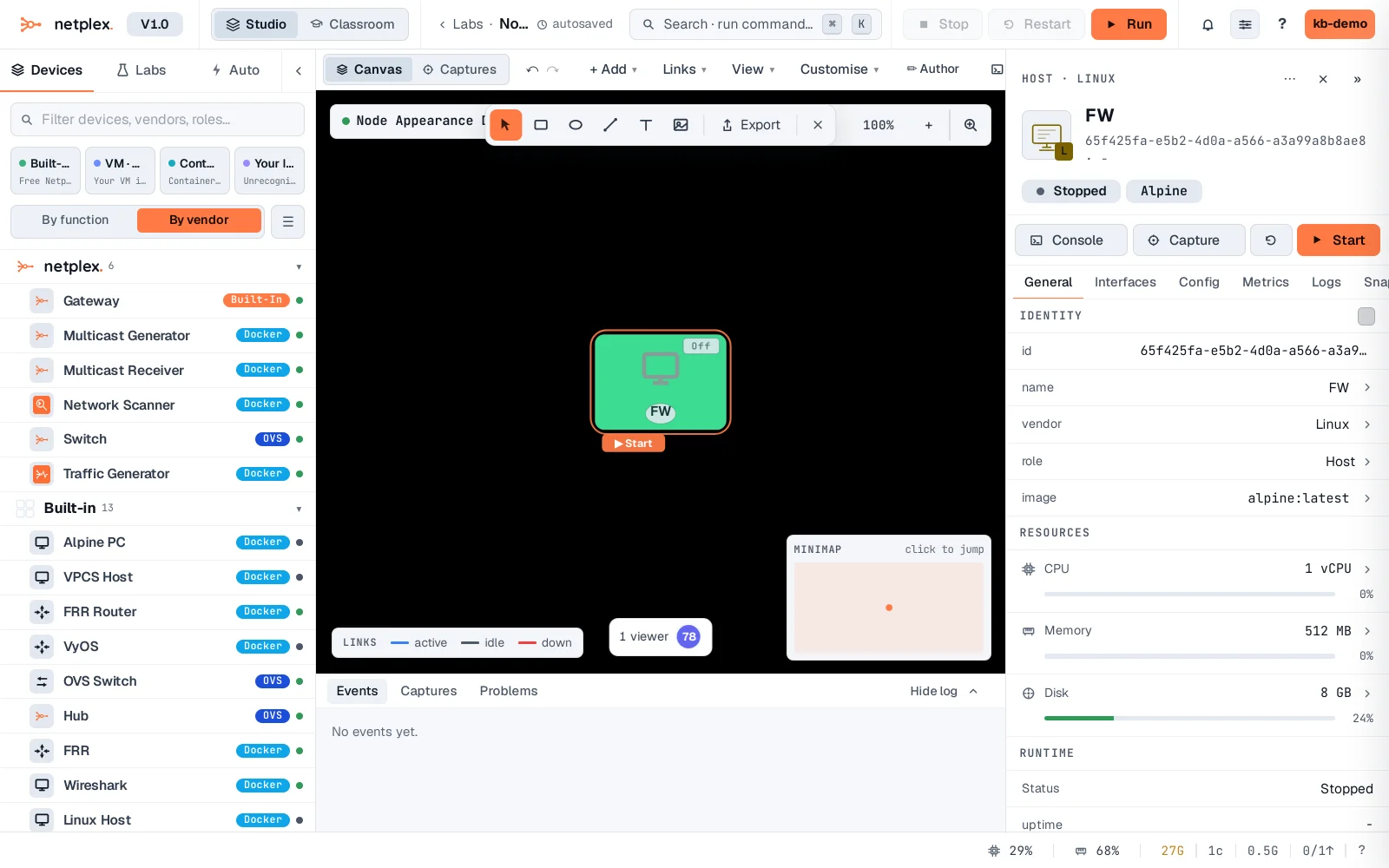Toggle the Your Images filter chip
The width and height of the screenshot is (1389, 868).
pyautogui.click(x=269, y=170)
